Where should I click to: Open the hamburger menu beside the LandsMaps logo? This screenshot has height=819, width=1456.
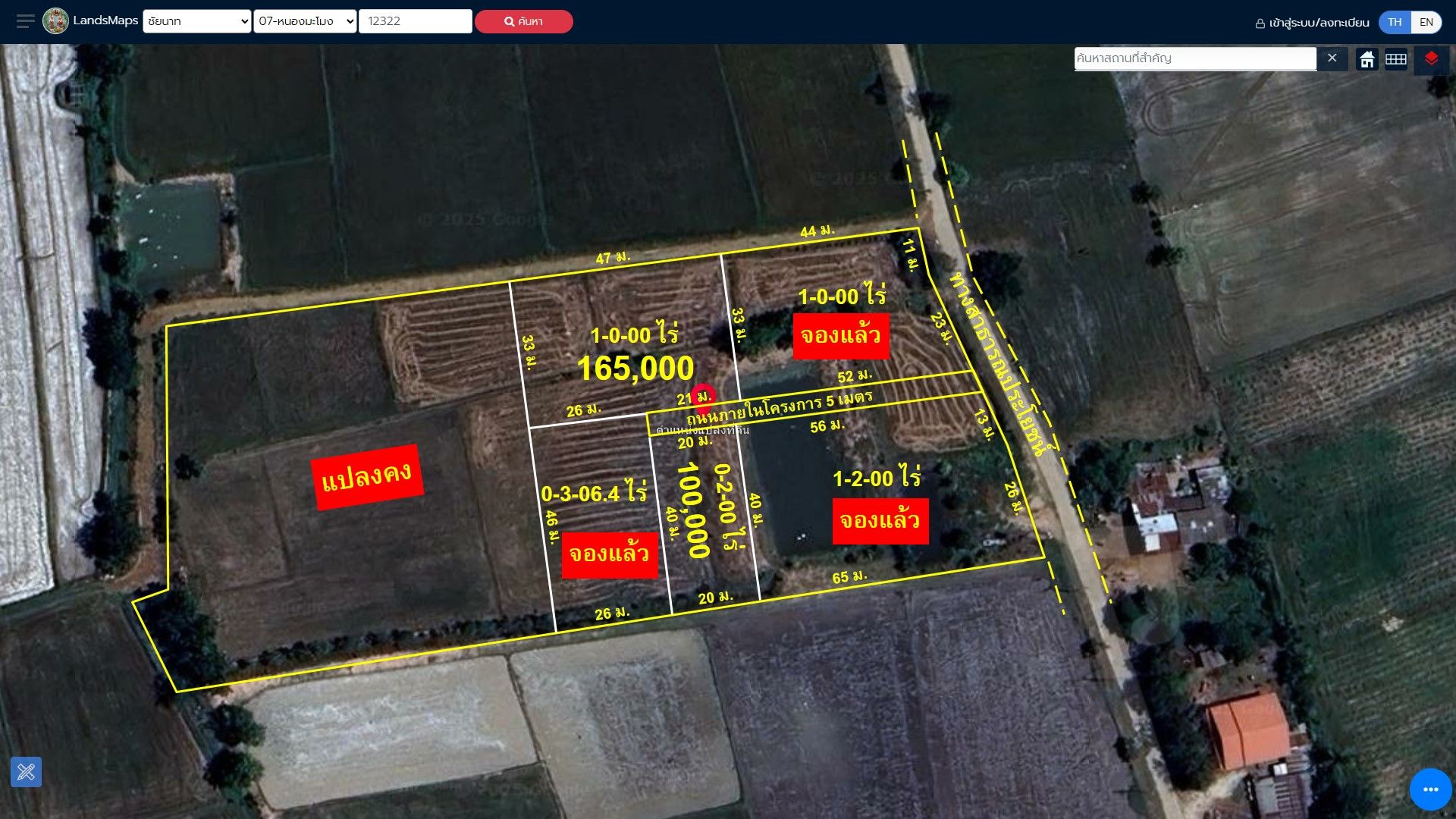(x=25, y=21)
